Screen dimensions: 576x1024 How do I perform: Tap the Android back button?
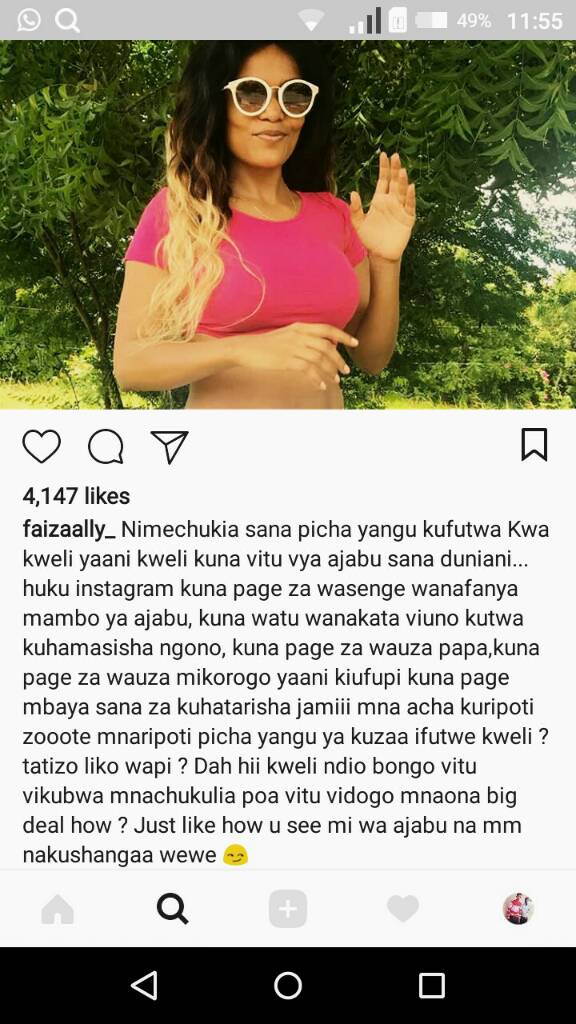pyautogui.click(x=144, y=985)
